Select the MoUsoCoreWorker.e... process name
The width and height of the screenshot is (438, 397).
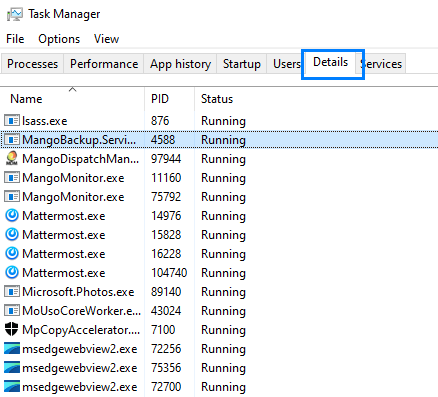tap(81, 311)
